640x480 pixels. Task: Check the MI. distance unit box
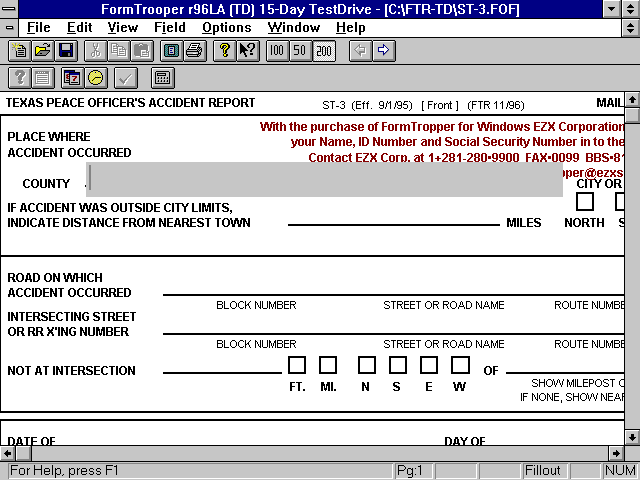pyautogui.click(x=328, y=365)
